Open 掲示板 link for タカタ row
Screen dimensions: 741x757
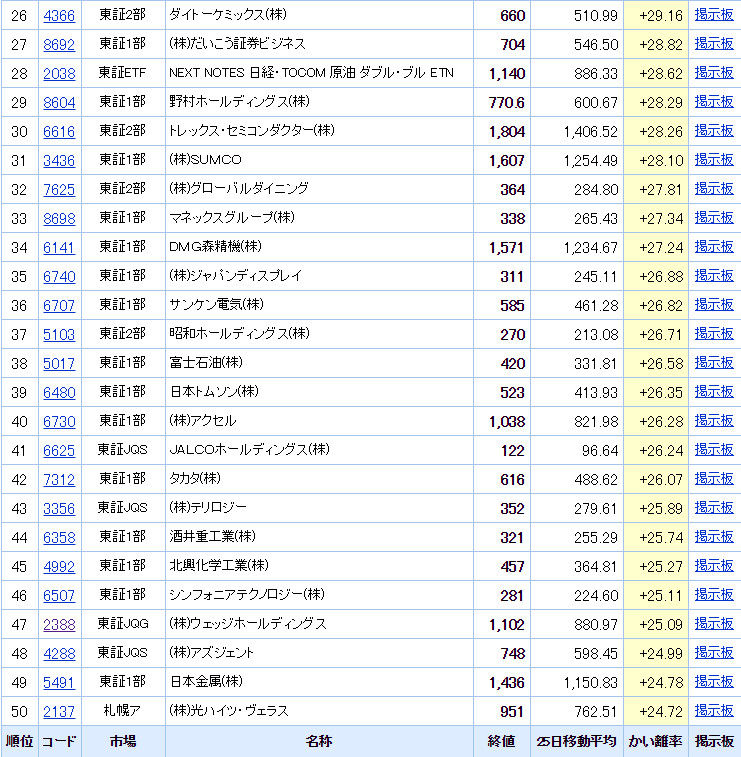714,478
